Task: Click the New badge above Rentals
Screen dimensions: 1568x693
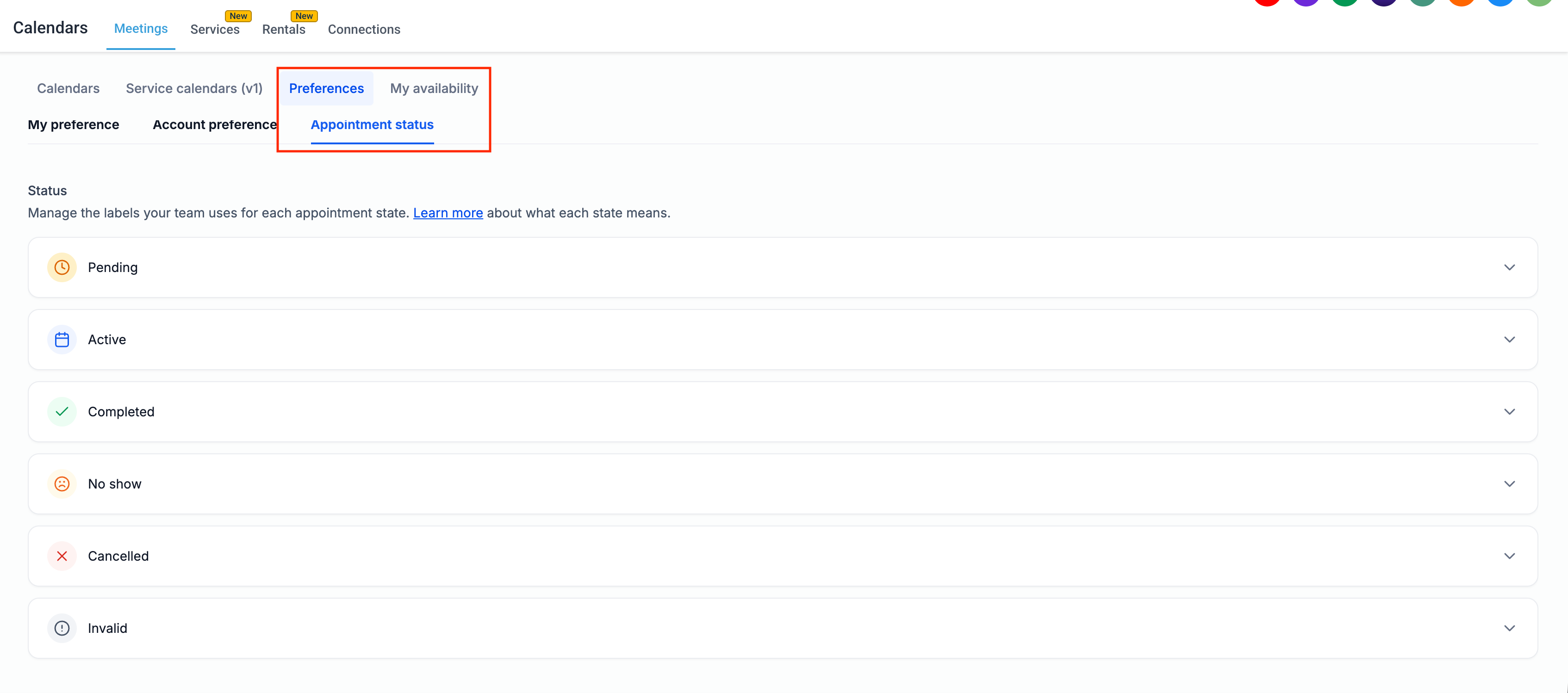Action: click(x=304, y=16)
